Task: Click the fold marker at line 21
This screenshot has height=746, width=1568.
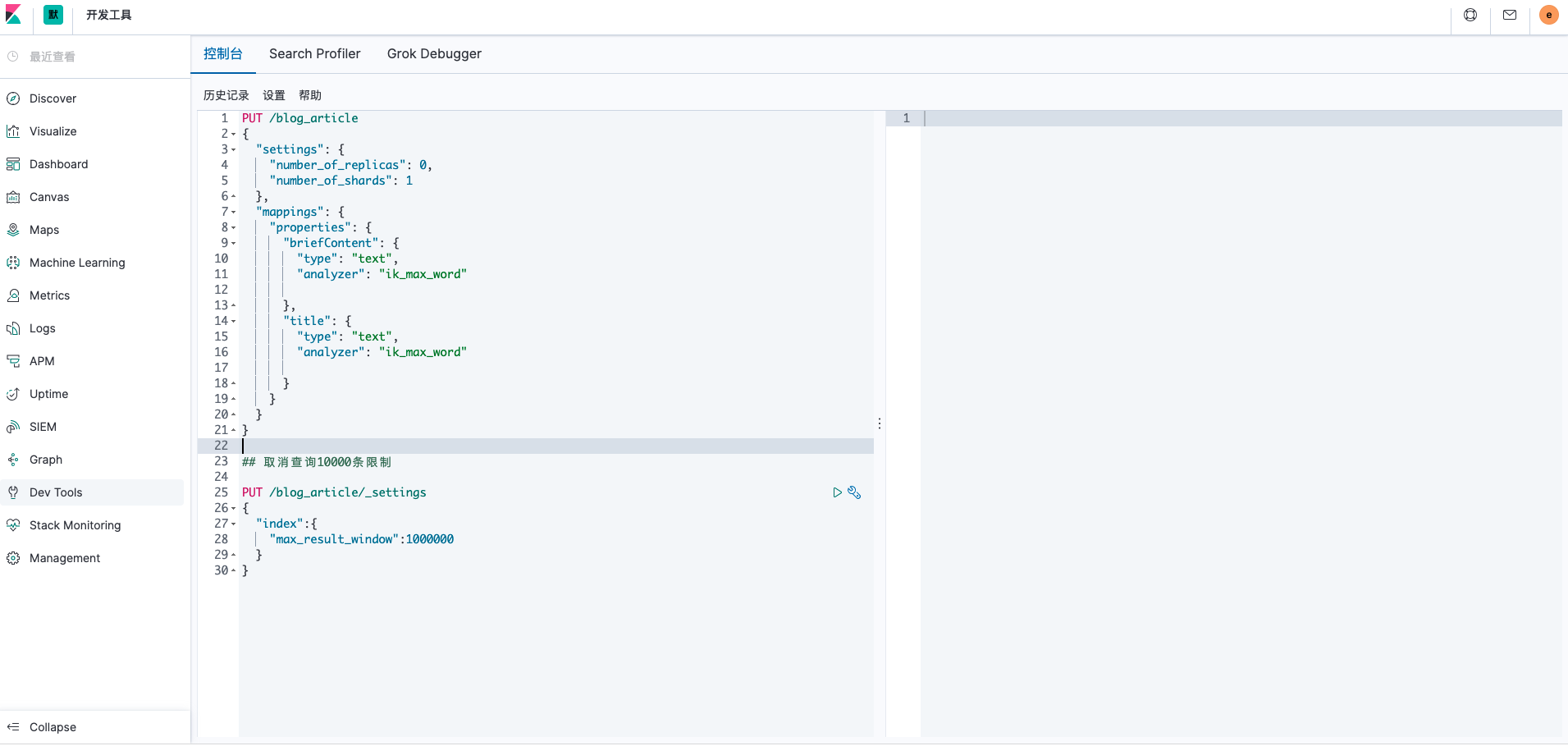Action: [233, 430]
